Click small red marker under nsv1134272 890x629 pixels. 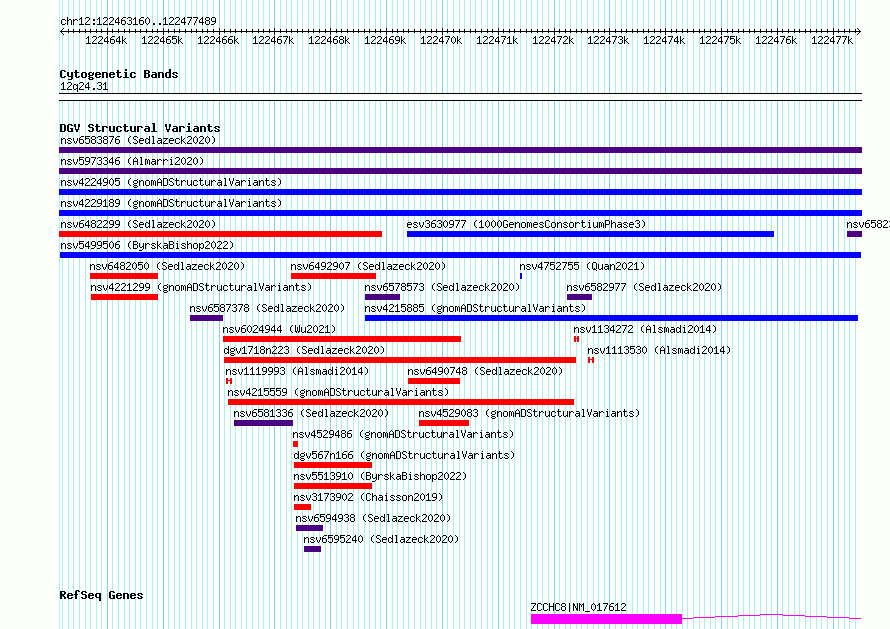pos(576,339)
